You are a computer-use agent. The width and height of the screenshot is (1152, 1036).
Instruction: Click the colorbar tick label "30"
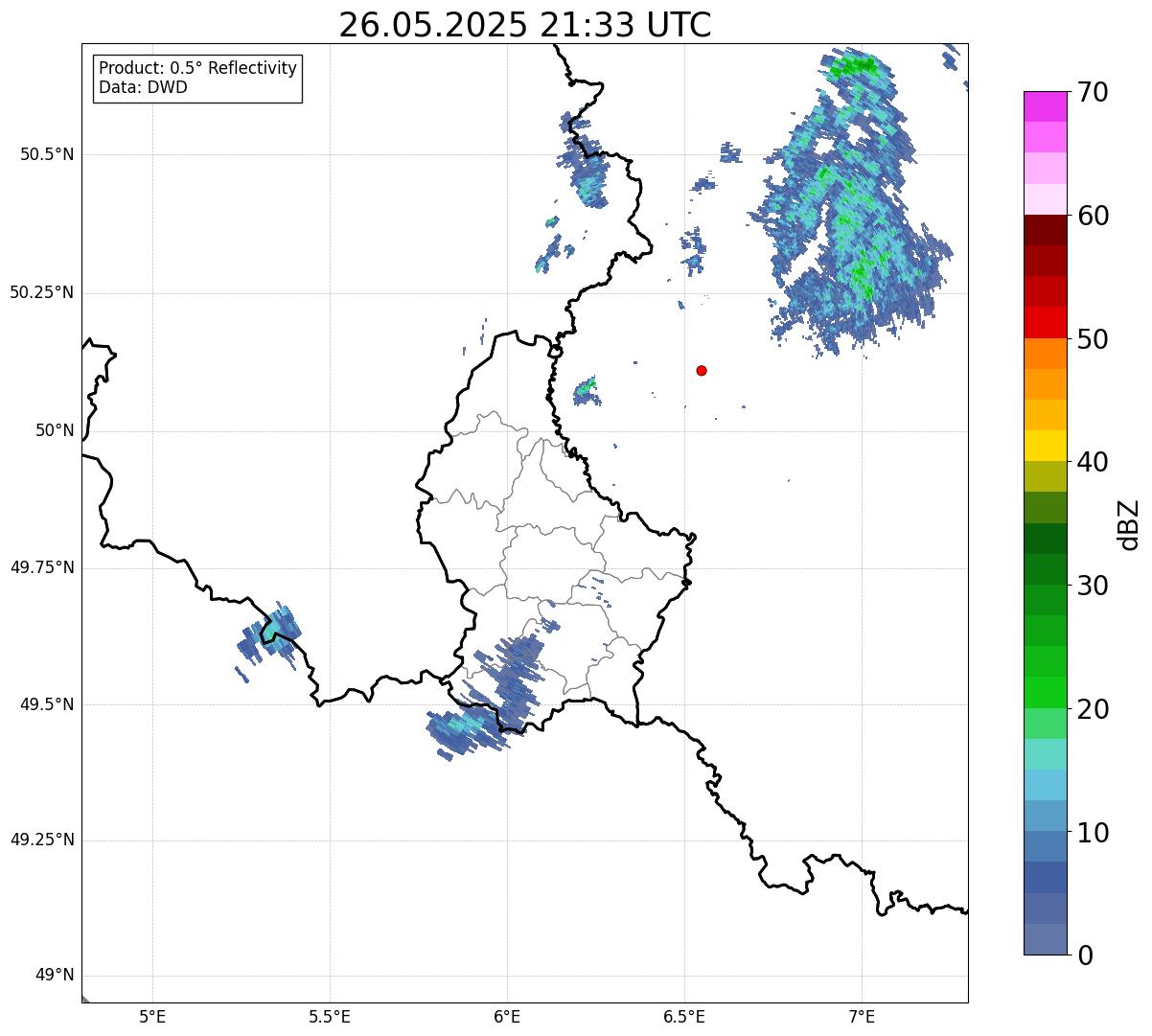[1093, 586]
